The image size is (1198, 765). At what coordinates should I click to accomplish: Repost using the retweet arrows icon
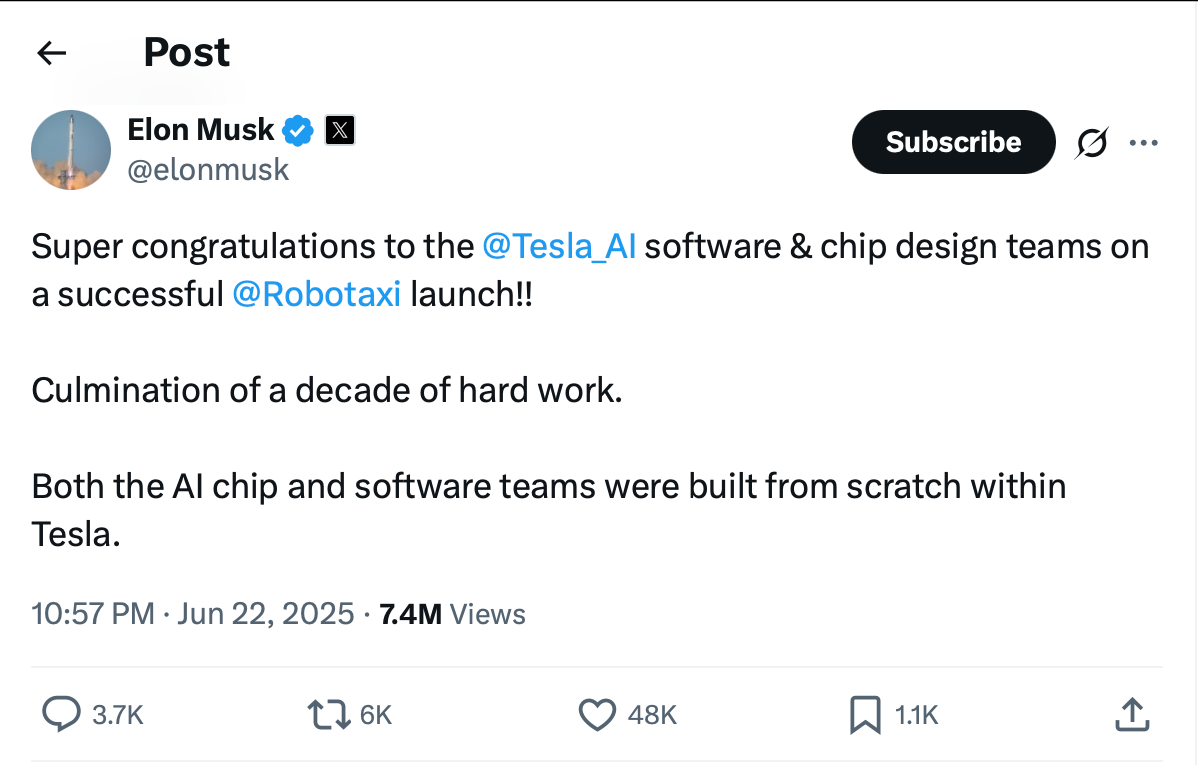pyautogui.click(x=329, y=715)
